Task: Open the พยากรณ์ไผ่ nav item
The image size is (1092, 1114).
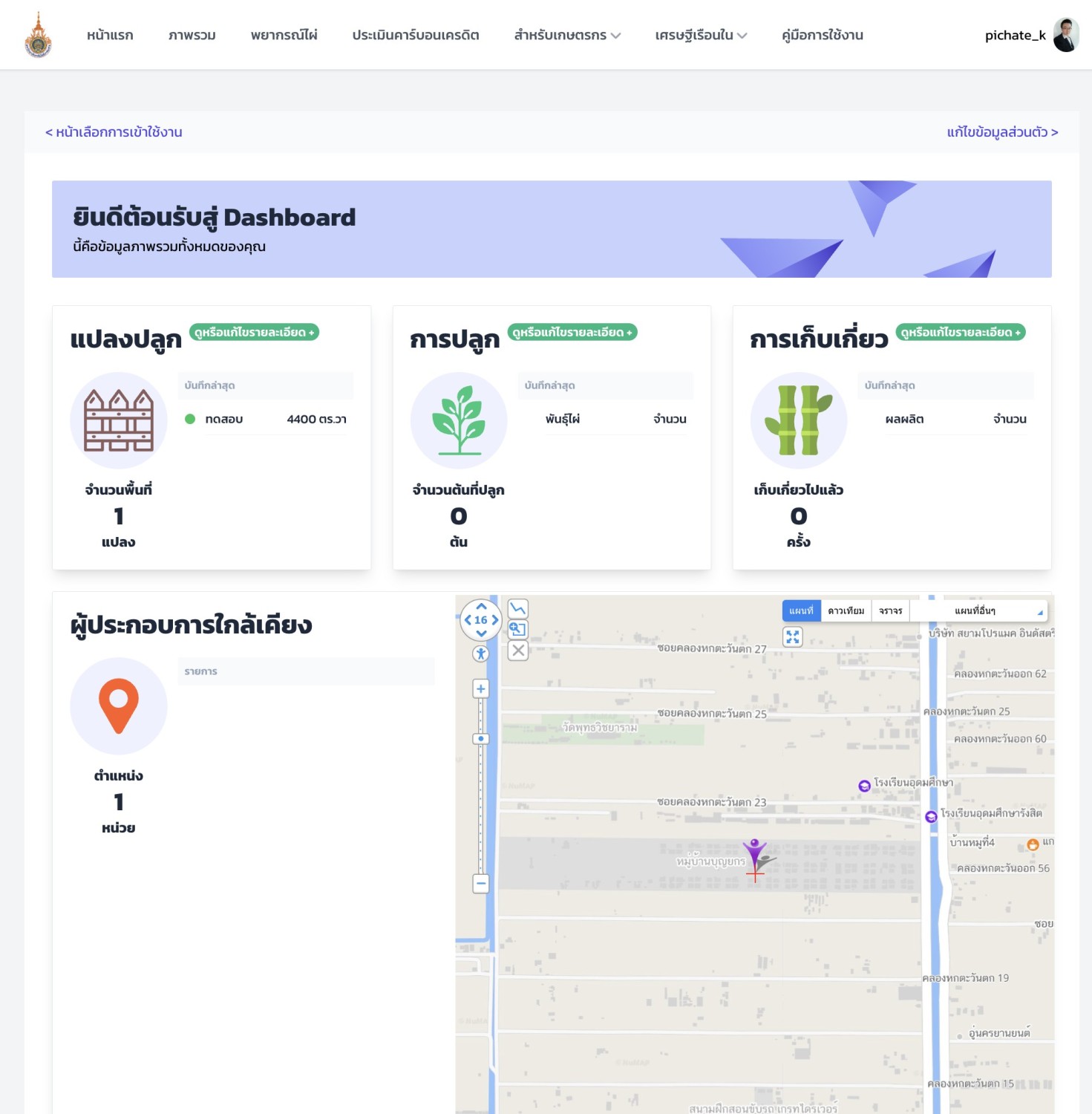Action: (284, 35)
